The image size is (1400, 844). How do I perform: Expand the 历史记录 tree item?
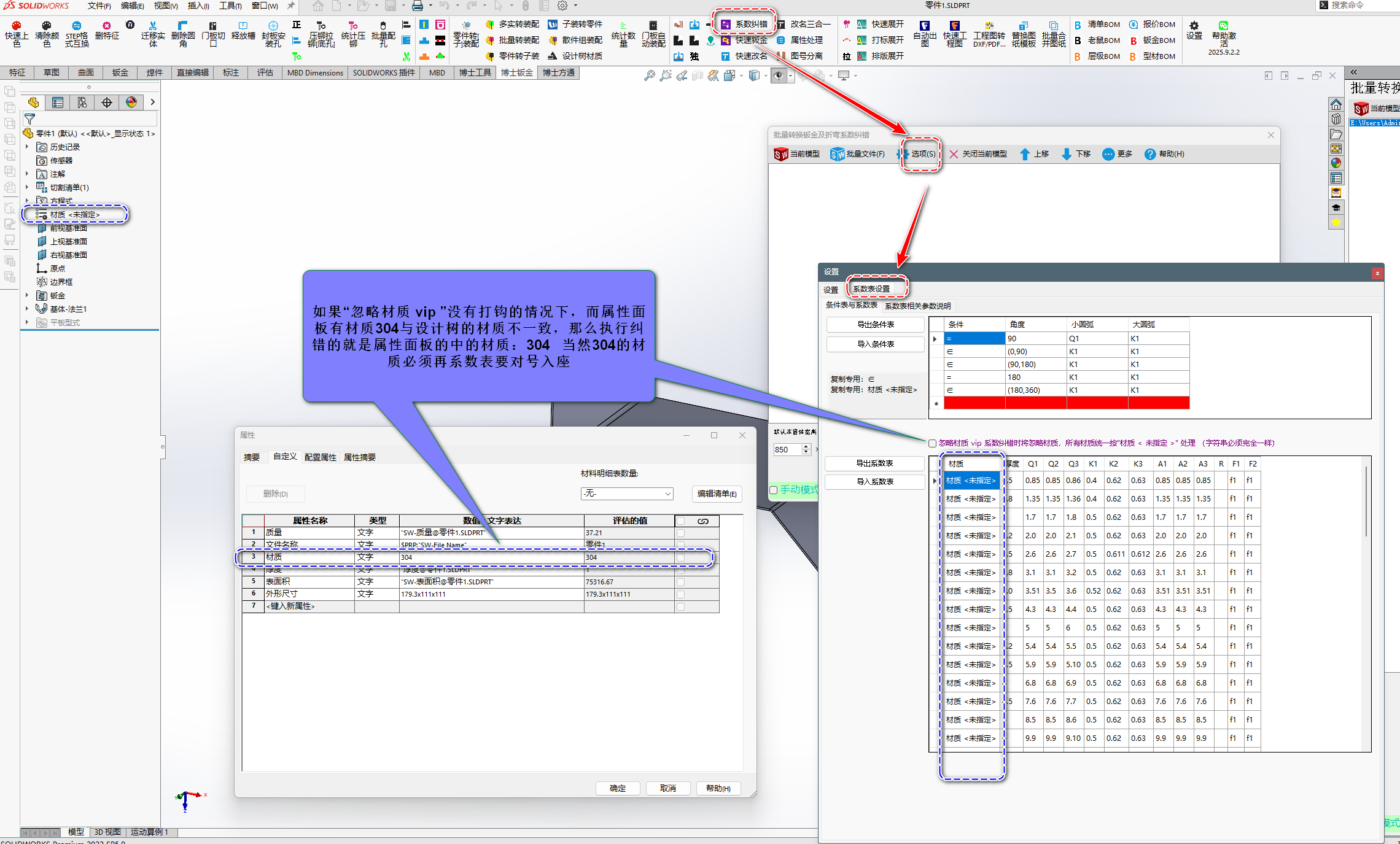pos(27,147)
